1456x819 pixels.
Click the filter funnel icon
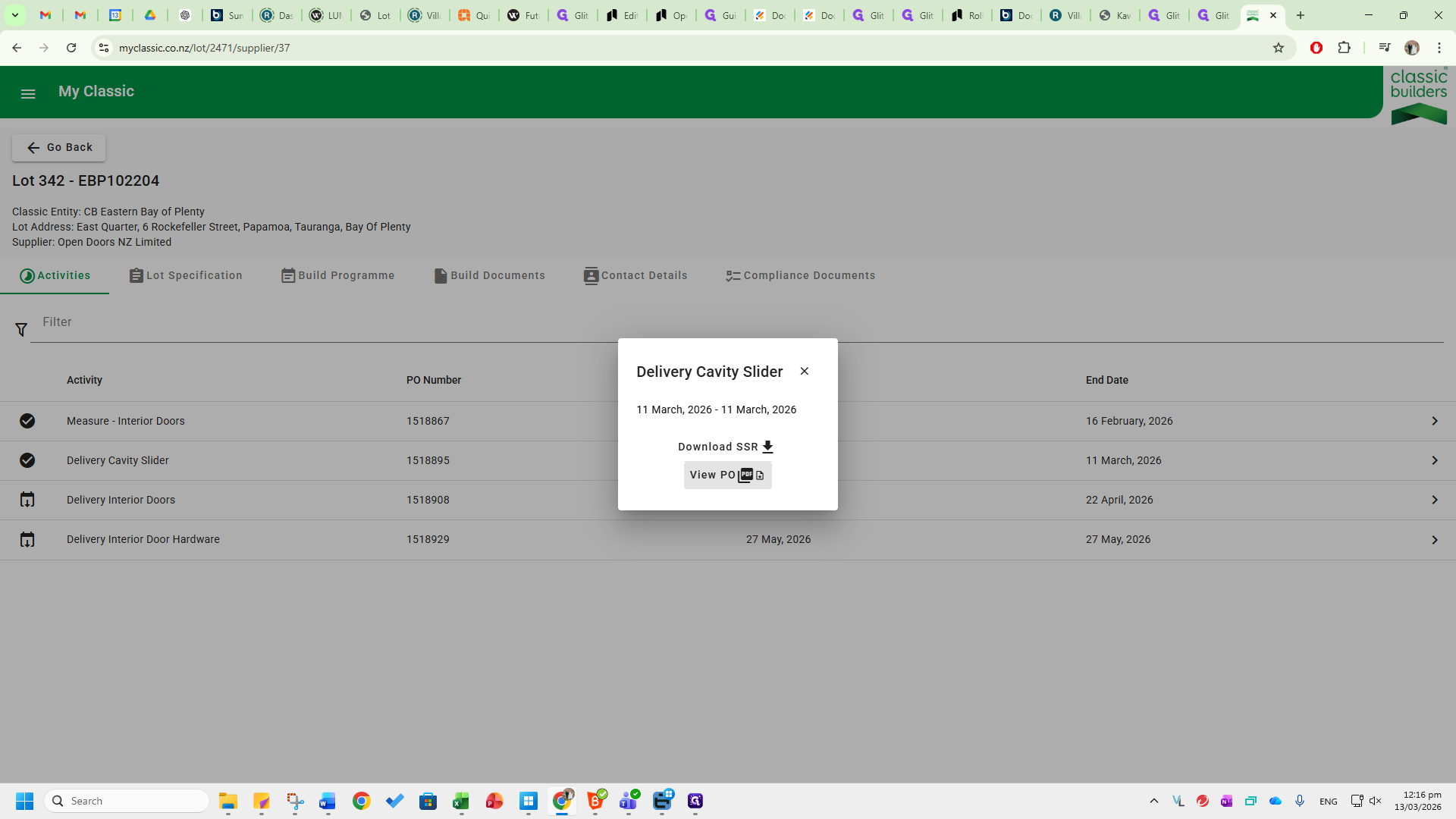pos(21,330)
